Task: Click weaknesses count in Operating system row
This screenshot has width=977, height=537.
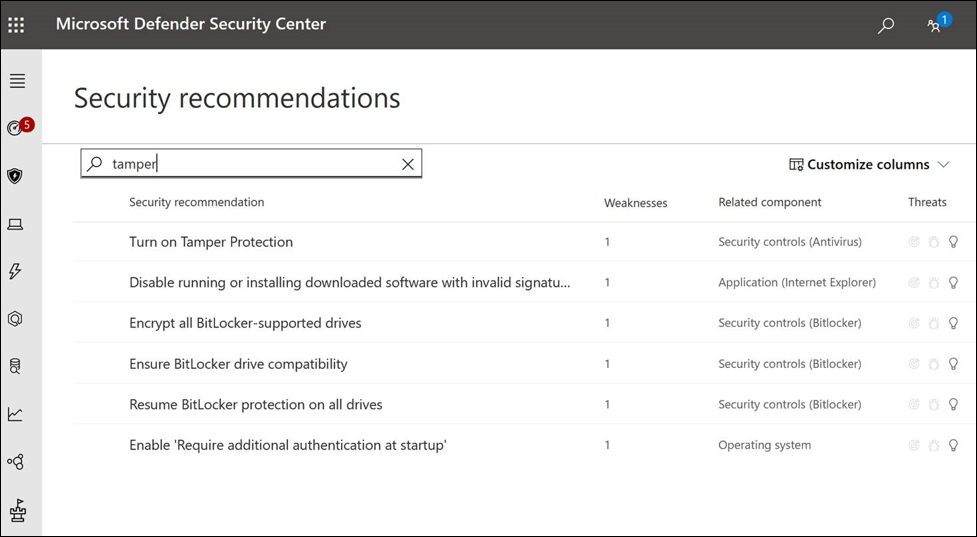Action: tap(608, 445)
